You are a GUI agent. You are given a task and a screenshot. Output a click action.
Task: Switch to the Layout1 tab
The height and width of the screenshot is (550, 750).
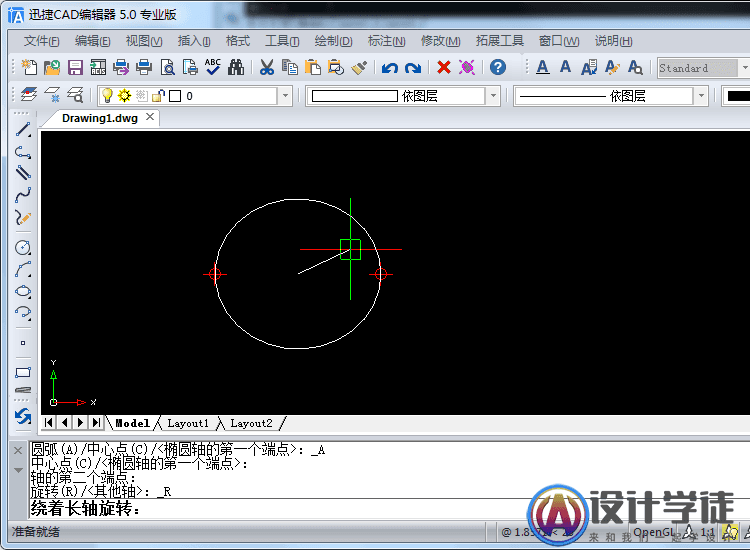[x=188, y=423]
